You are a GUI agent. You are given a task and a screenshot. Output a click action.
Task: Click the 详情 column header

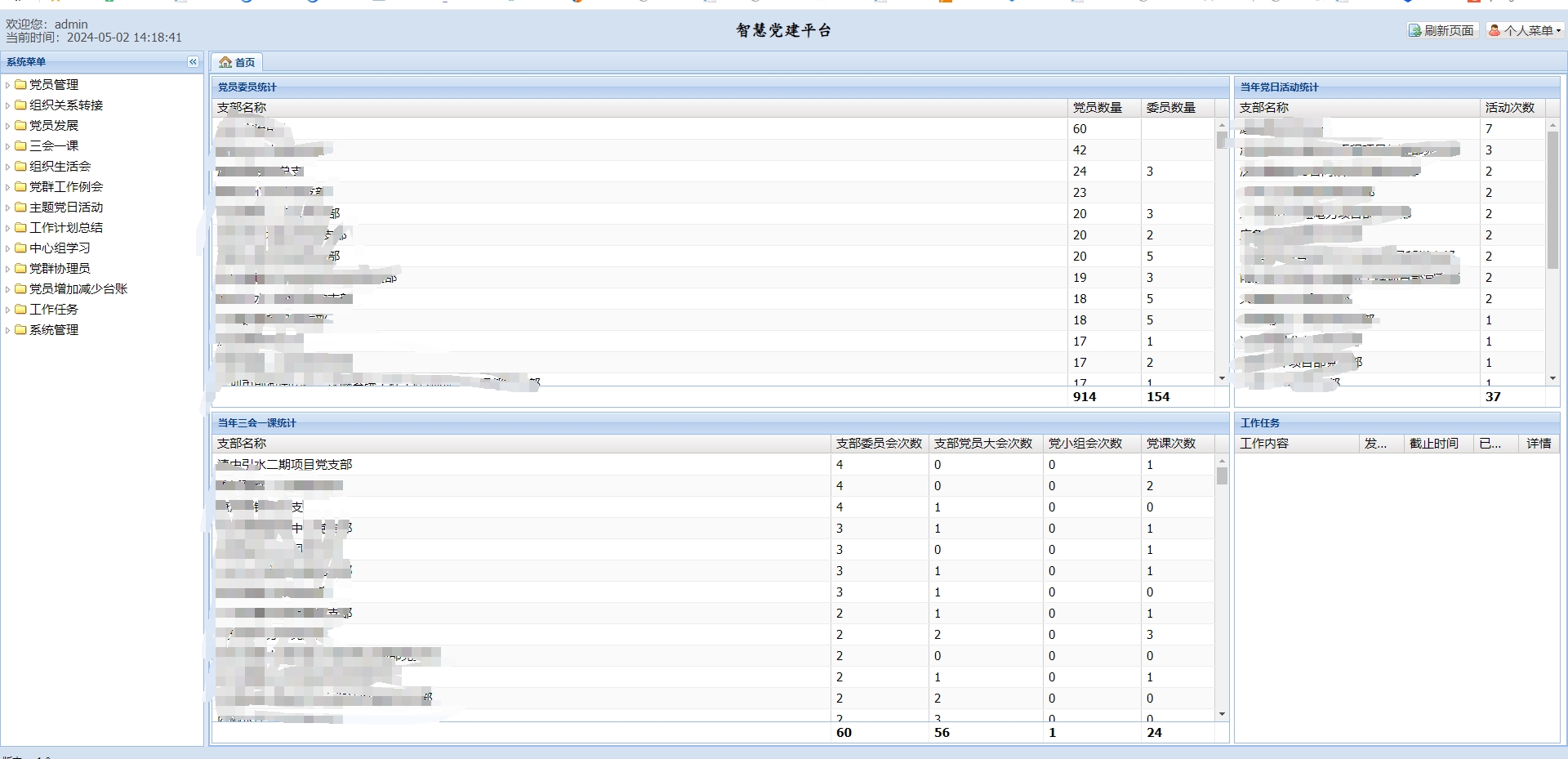(1540, 444)
